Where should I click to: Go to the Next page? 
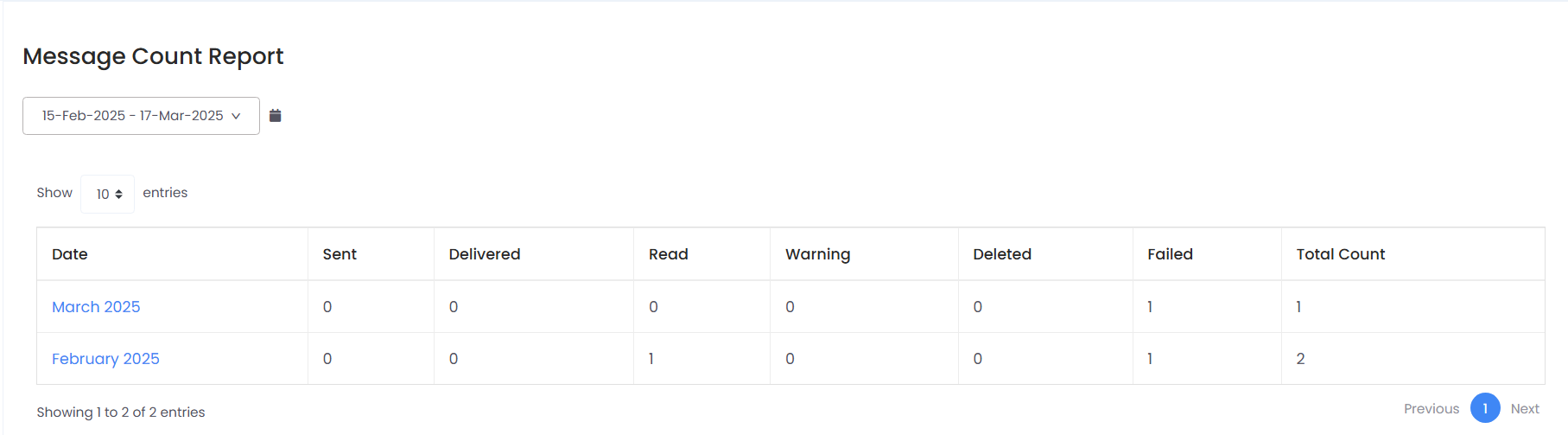(1525, 409)
